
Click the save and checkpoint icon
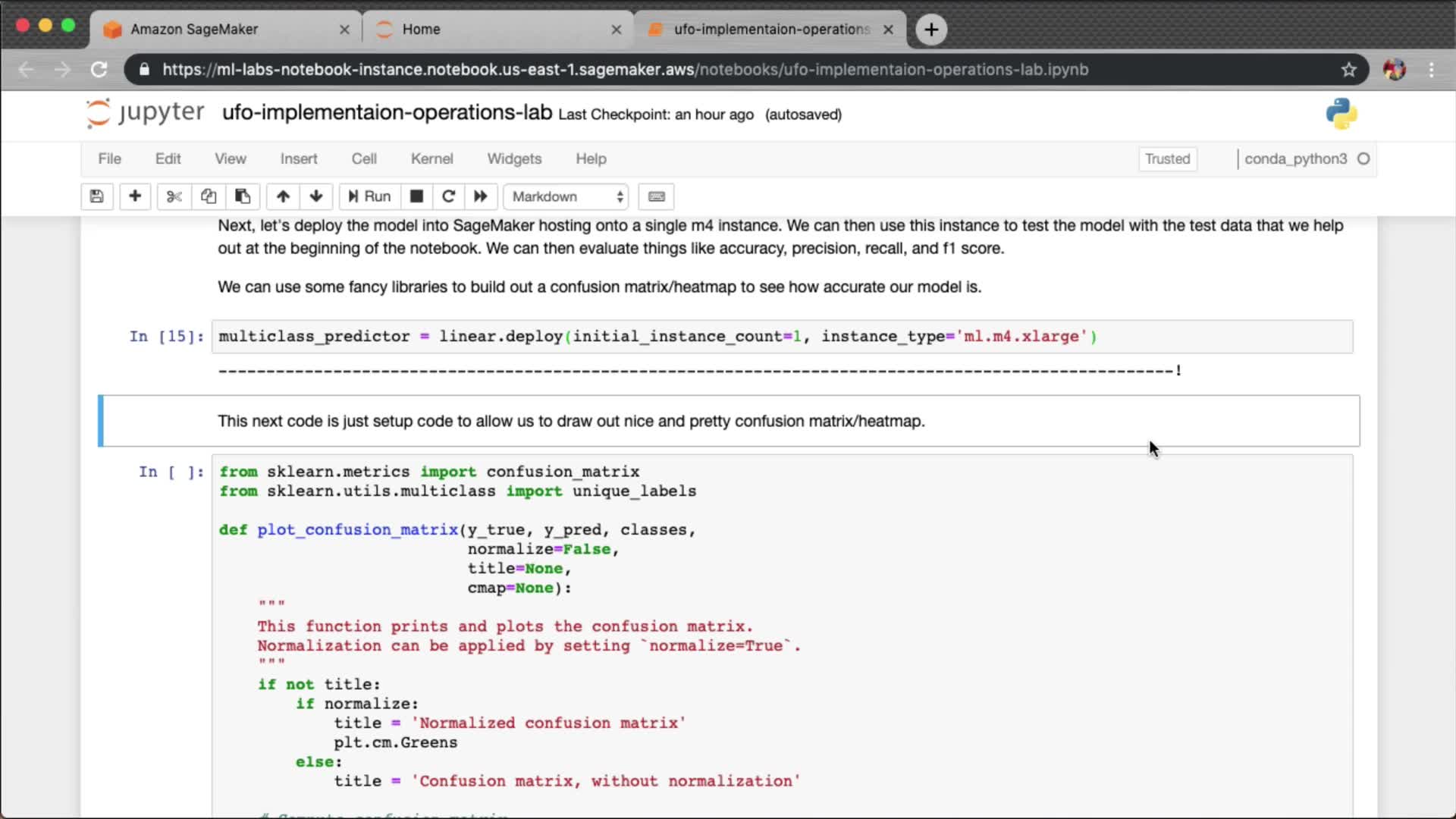[96, 196]
